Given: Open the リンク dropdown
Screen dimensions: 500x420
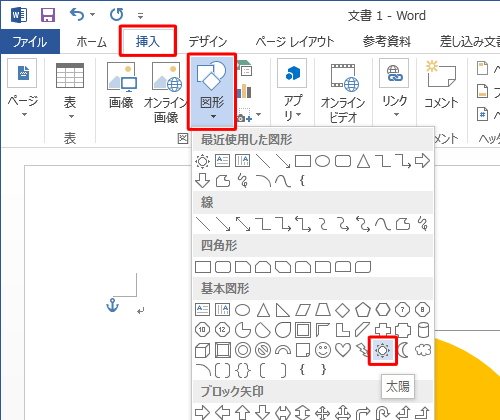Looking at the screenshot, I should point(394,88).
